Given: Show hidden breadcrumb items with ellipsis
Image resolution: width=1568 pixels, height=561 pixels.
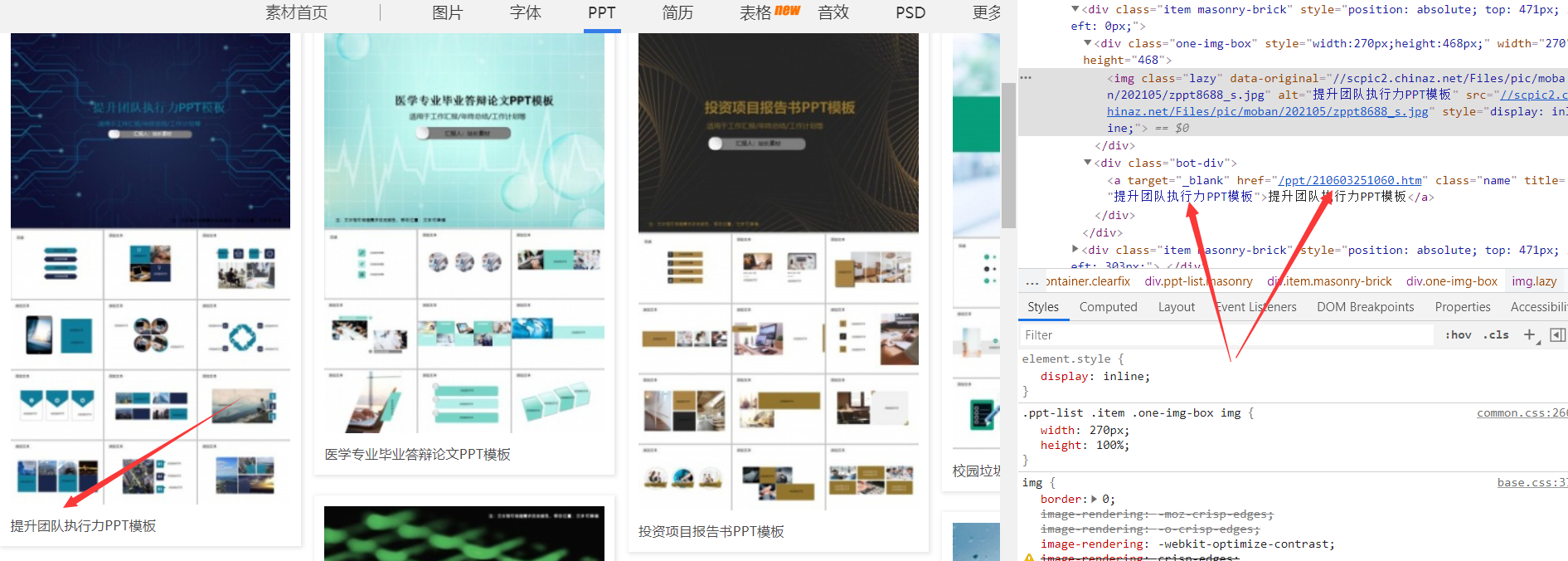Looking at the screenshot, I should click(x=1032, y=282).
